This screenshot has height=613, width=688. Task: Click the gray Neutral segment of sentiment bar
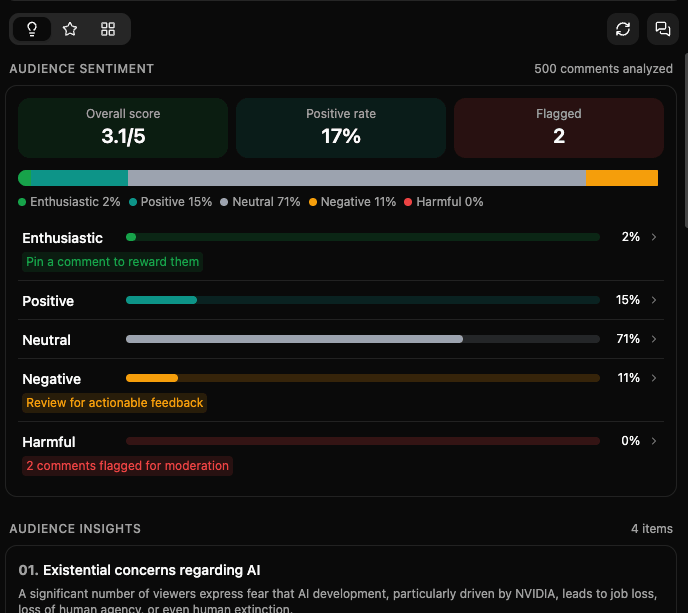(x=356, y=178)
